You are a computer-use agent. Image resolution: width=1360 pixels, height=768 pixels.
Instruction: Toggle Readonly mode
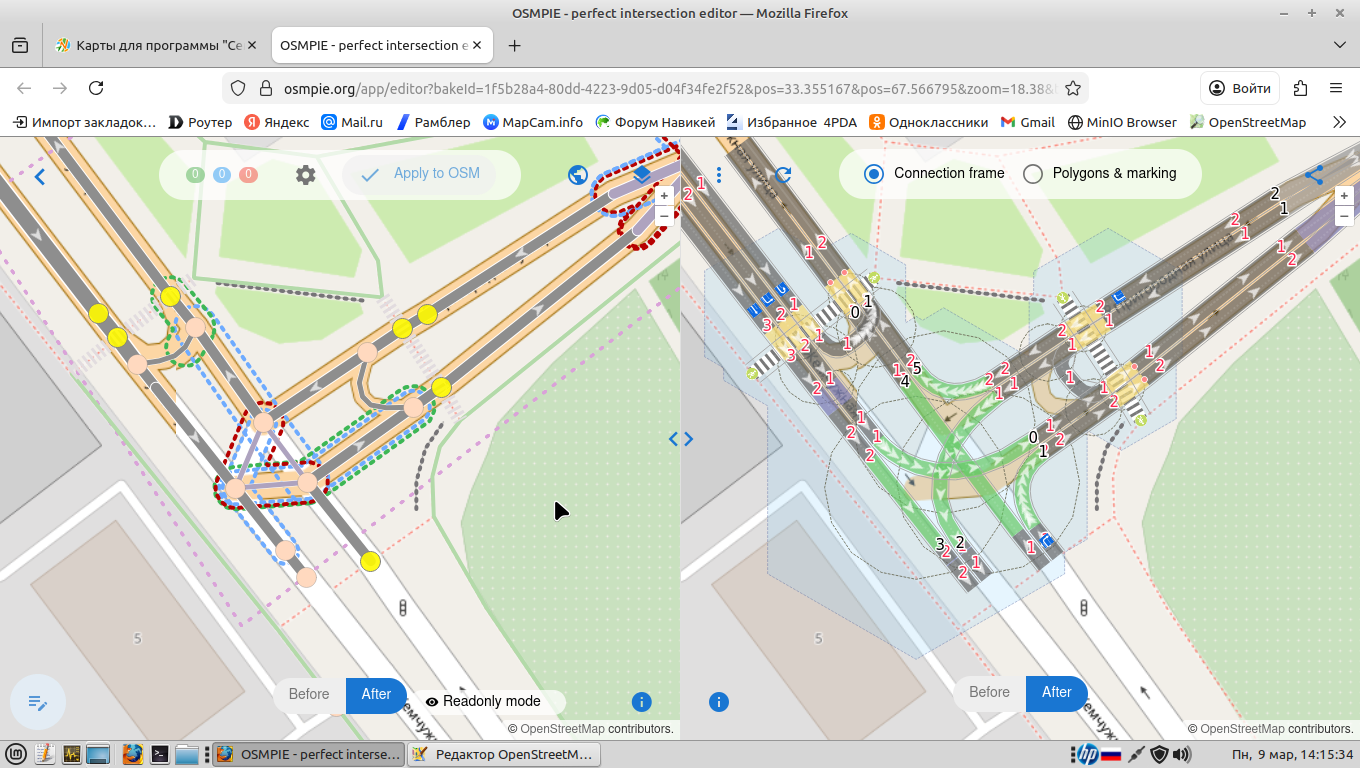point(482,701)
